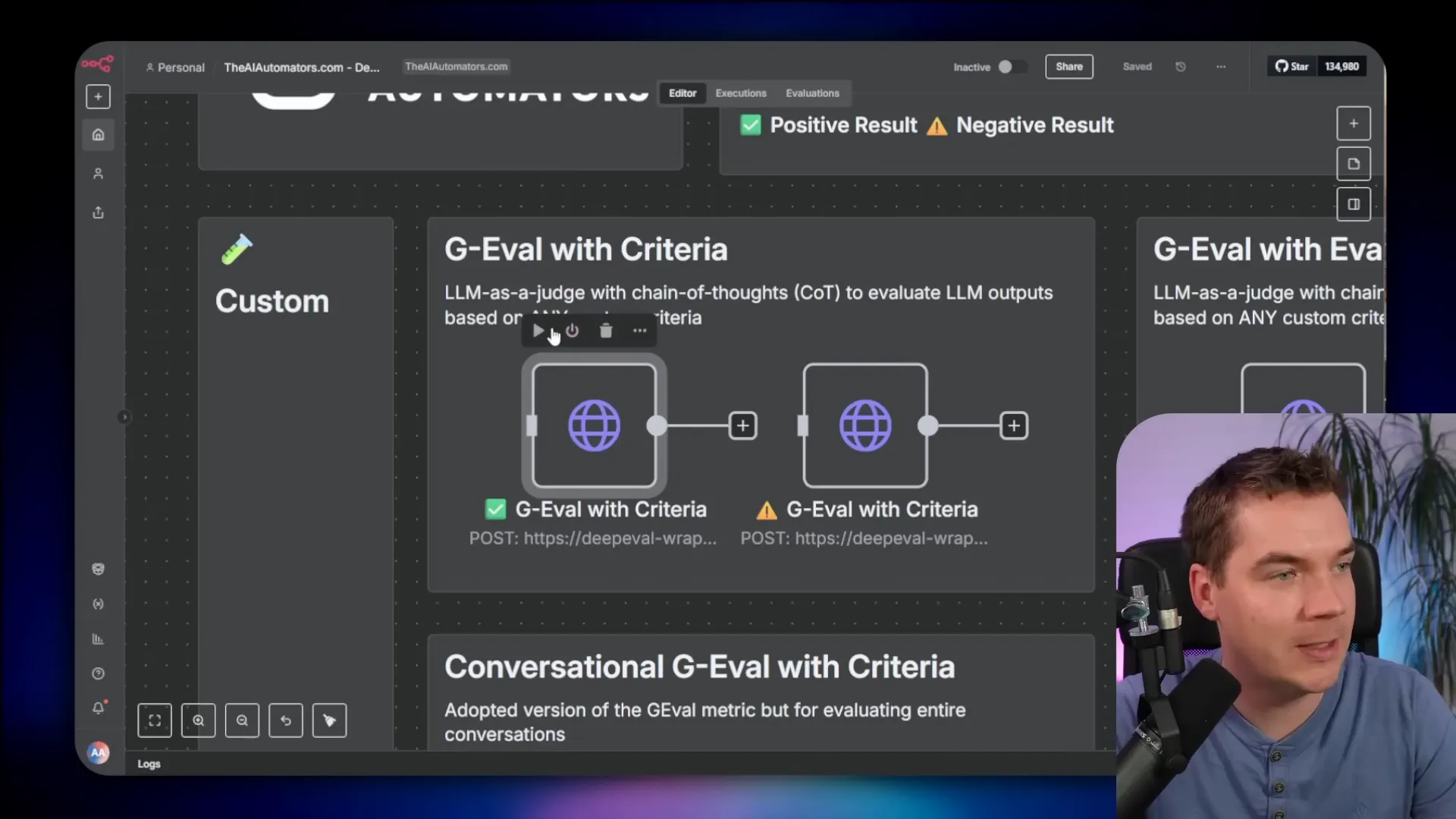Deactivate node with the power icon
The width and height of the screenshot is (1456, 819).
tap(572, 331)
